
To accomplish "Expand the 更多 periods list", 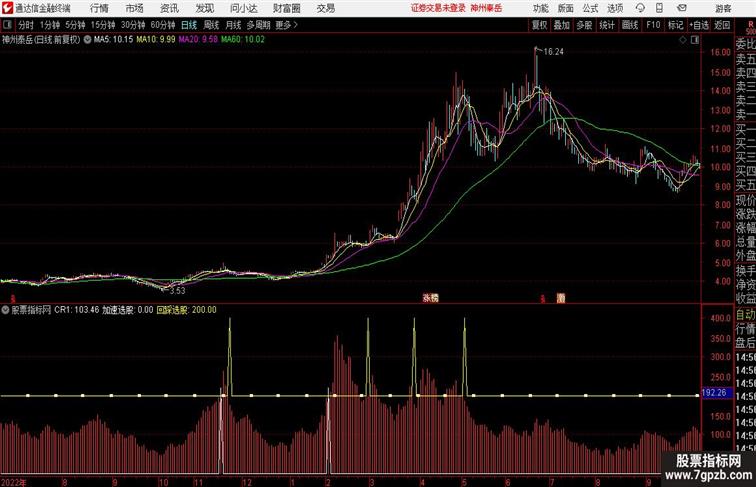I will pos(286,25).
